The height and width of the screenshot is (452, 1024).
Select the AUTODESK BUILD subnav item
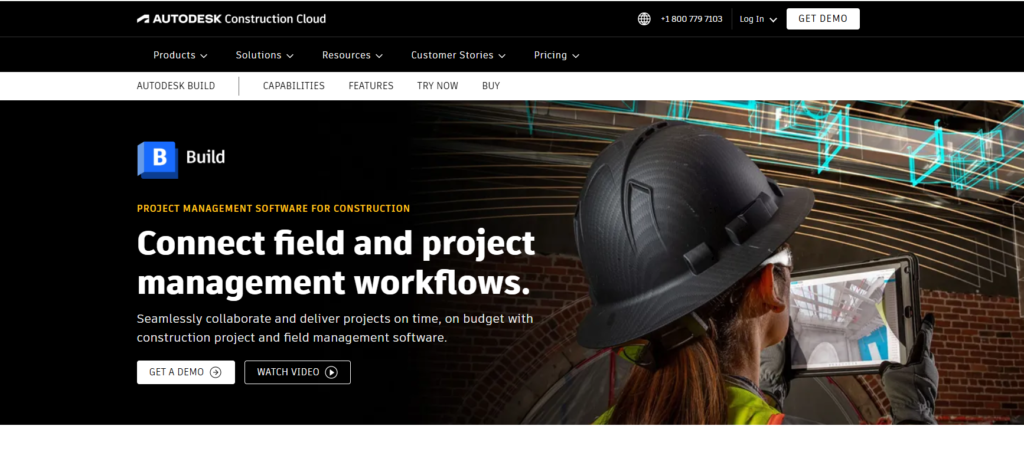(x=176, y=86)
